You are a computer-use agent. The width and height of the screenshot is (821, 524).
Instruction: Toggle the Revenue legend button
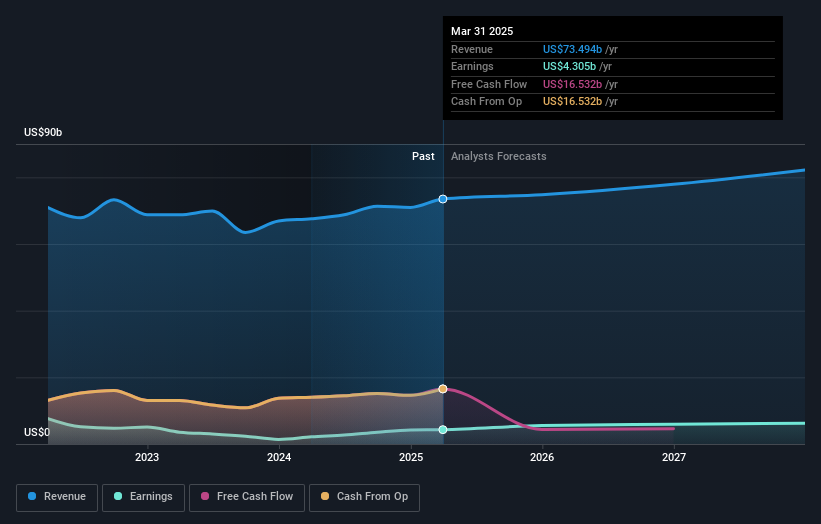(x=57, y=497)
